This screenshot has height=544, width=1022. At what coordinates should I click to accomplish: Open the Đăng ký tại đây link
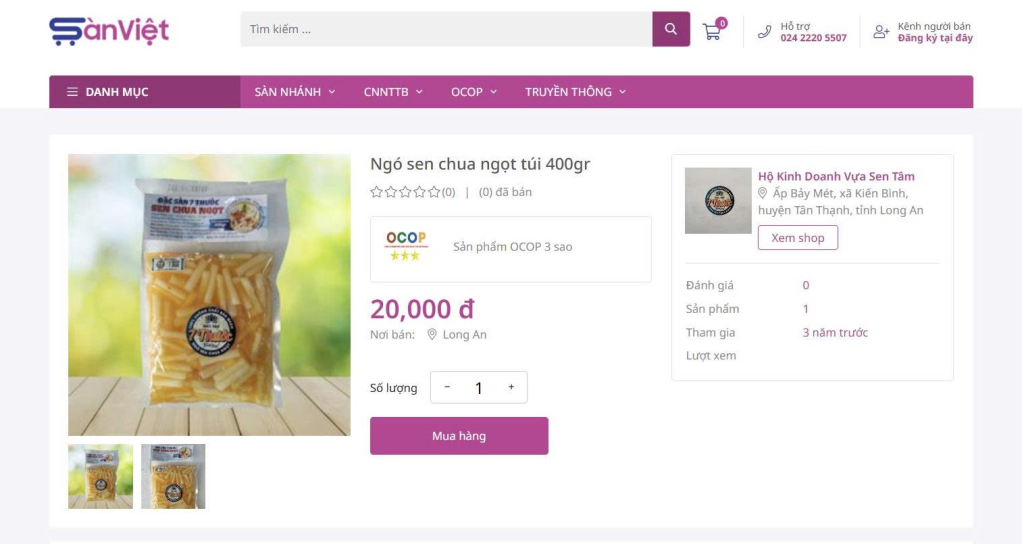click(934, 39)
